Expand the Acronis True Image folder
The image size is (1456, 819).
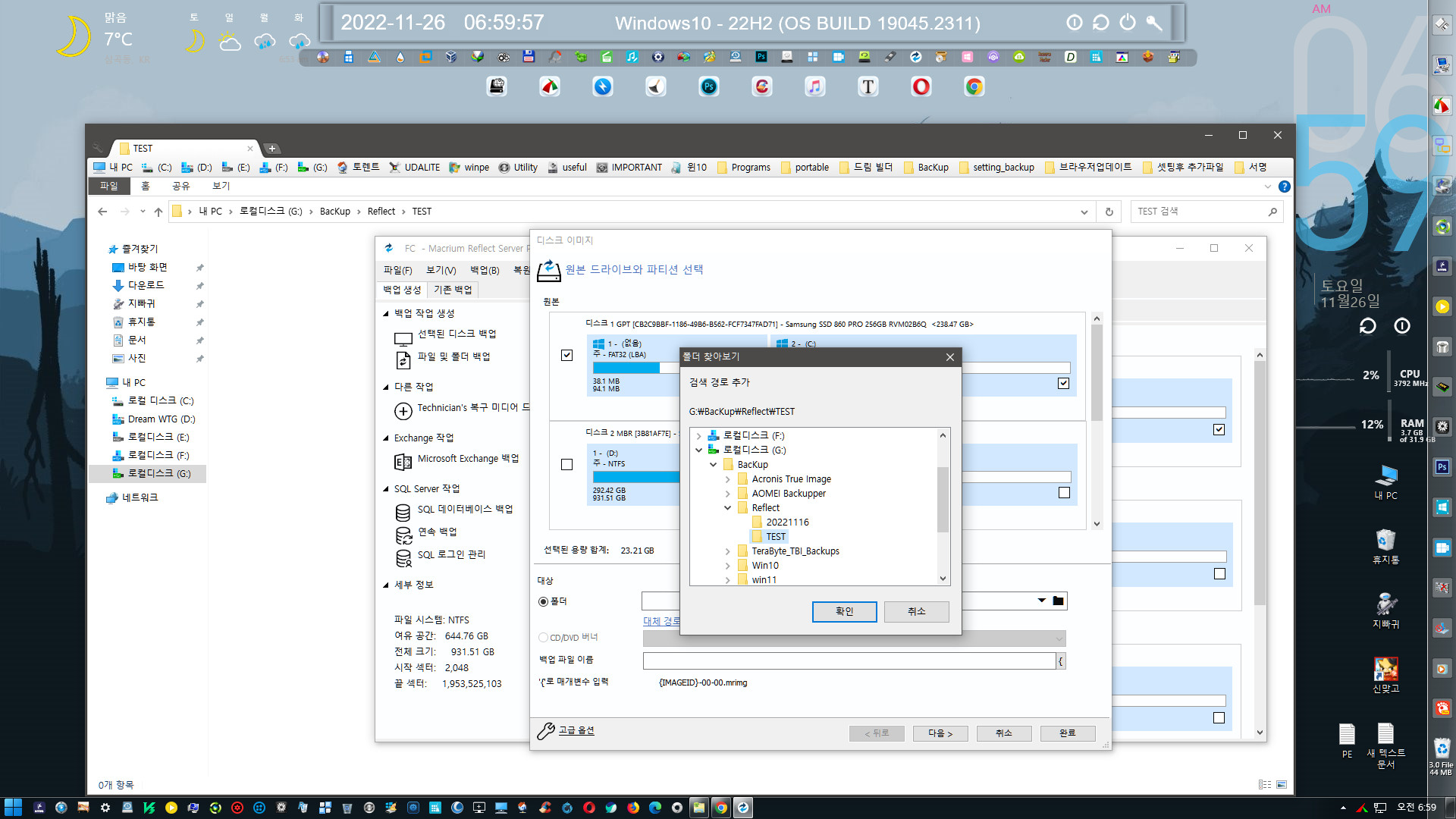(727, 479)
